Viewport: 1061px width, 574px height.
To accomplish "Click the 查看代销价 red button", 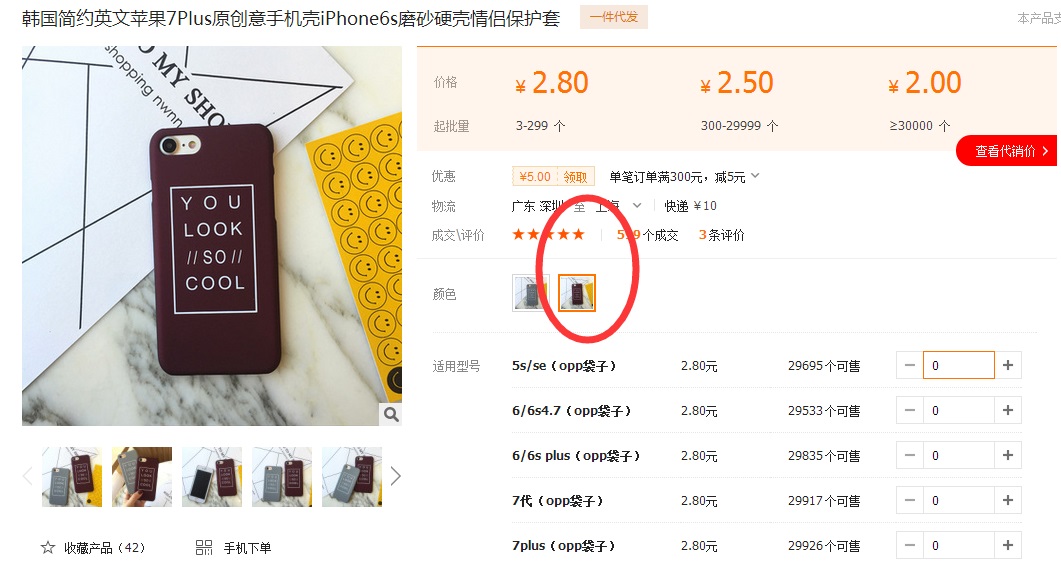I will pyautogui.click(x=1007, y=151).
